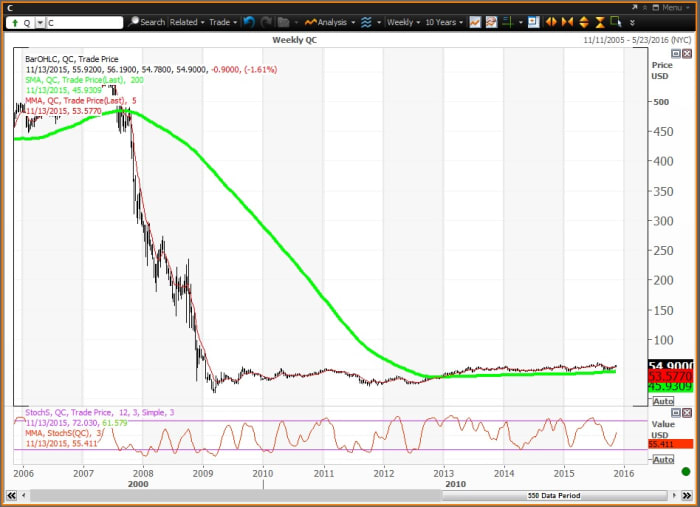Click the Weekly QC chart title
The height and width of the screenshot is (507, 700).
(x=295, y=40)
